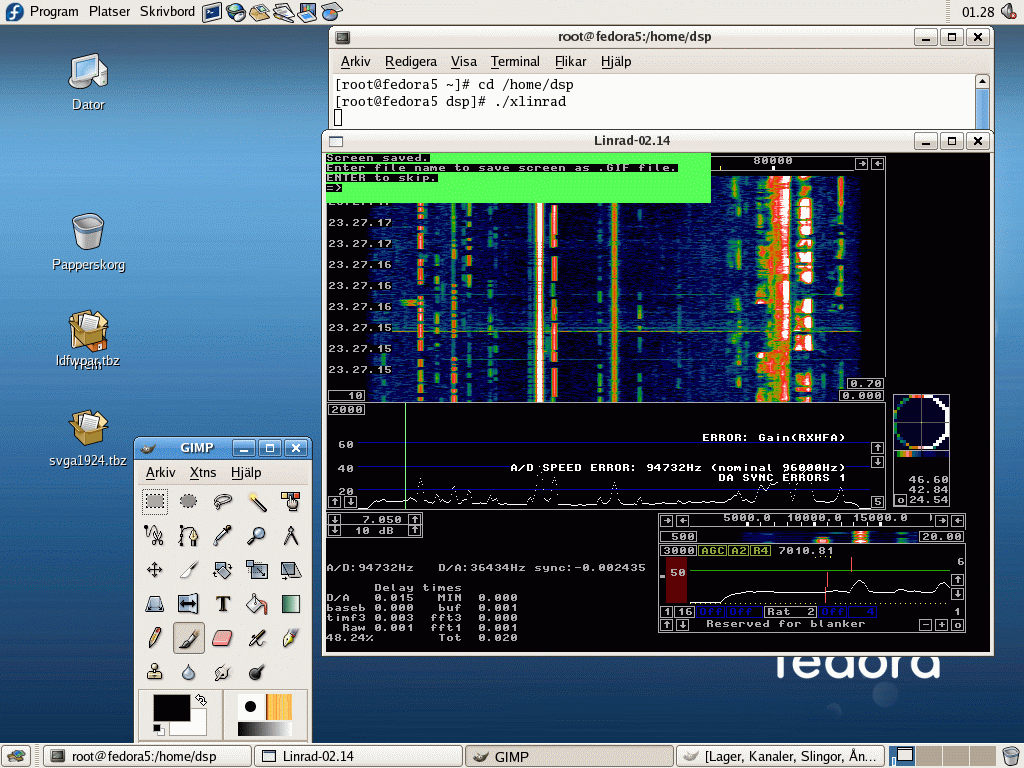
Task: Choose the Rotate tool in GIMP
Action: [x=223, y=569]
